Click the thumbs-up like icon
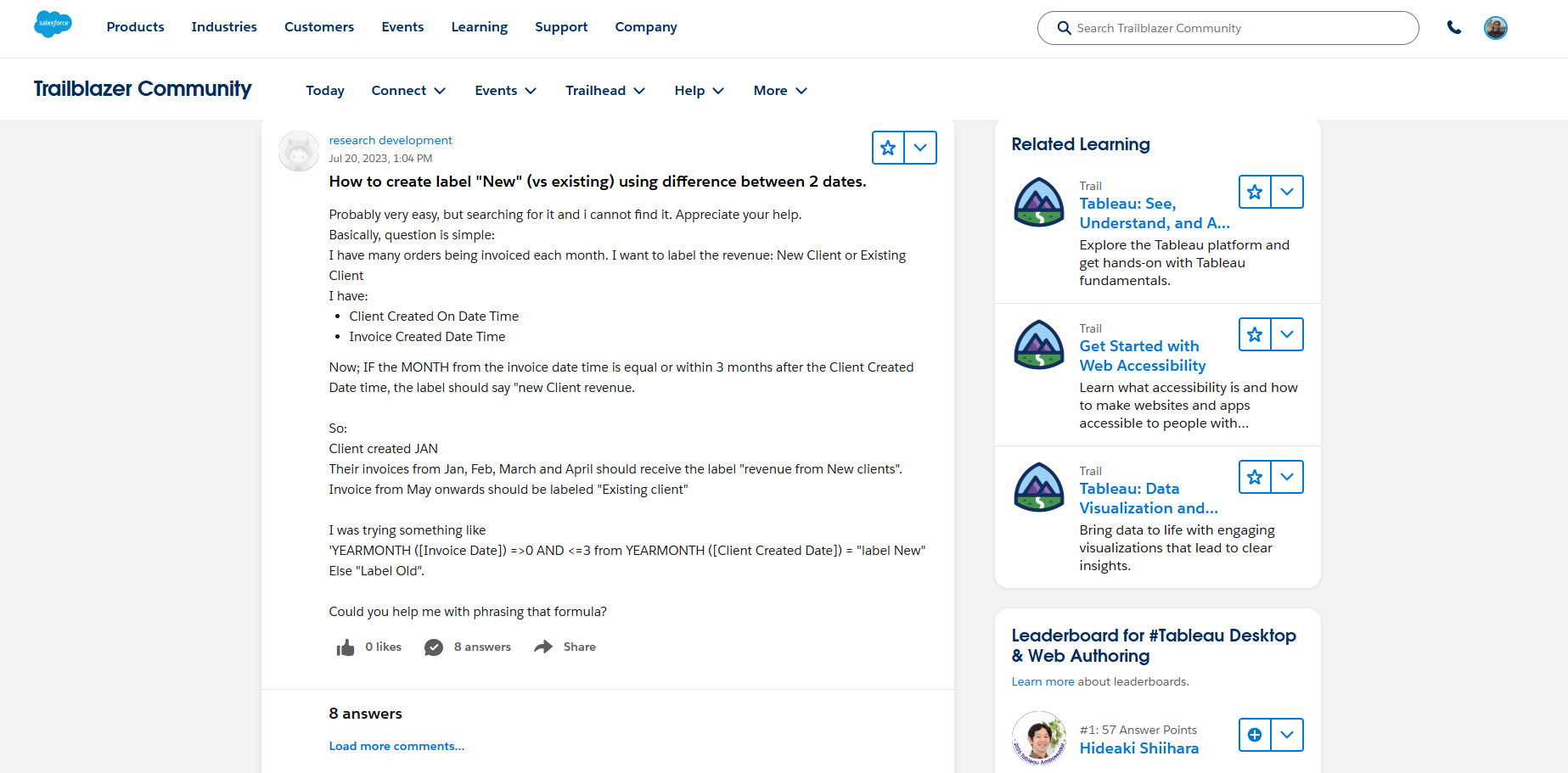Image resolution: width=1568 pixels, height=773 pixels. pyautogui.click(x=346, y=647)
